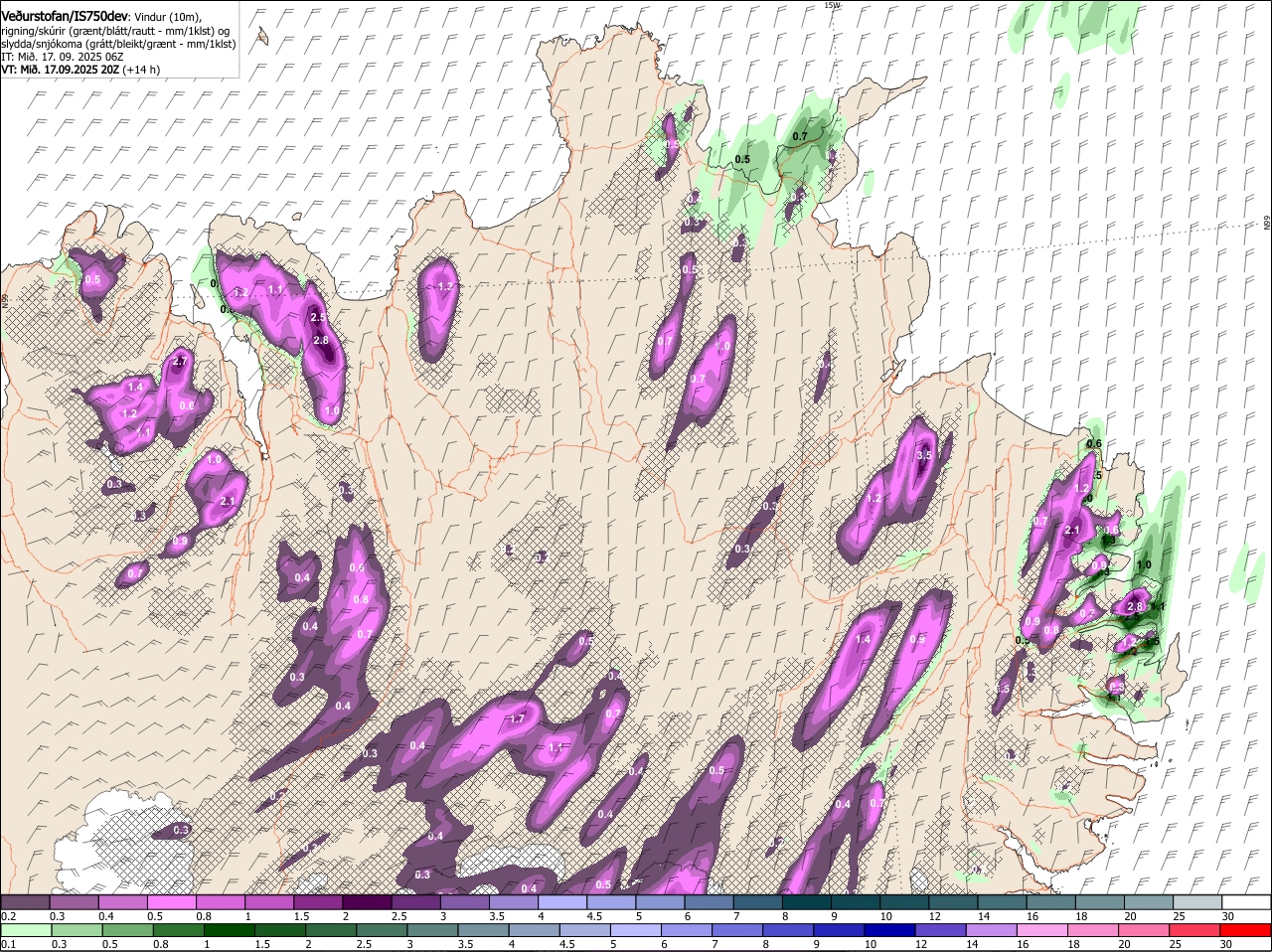Screen dimensions: 1272x952
Task: Pick the deep blue lower swatch between 10 and 12
Action: coord(890,930)
